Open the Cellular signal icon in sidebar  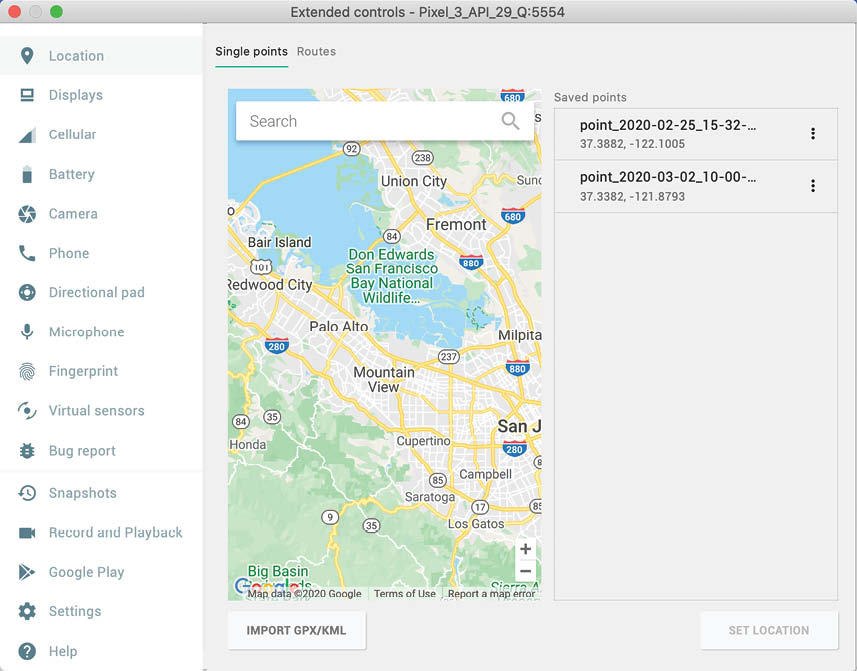[x=27, y=135]
